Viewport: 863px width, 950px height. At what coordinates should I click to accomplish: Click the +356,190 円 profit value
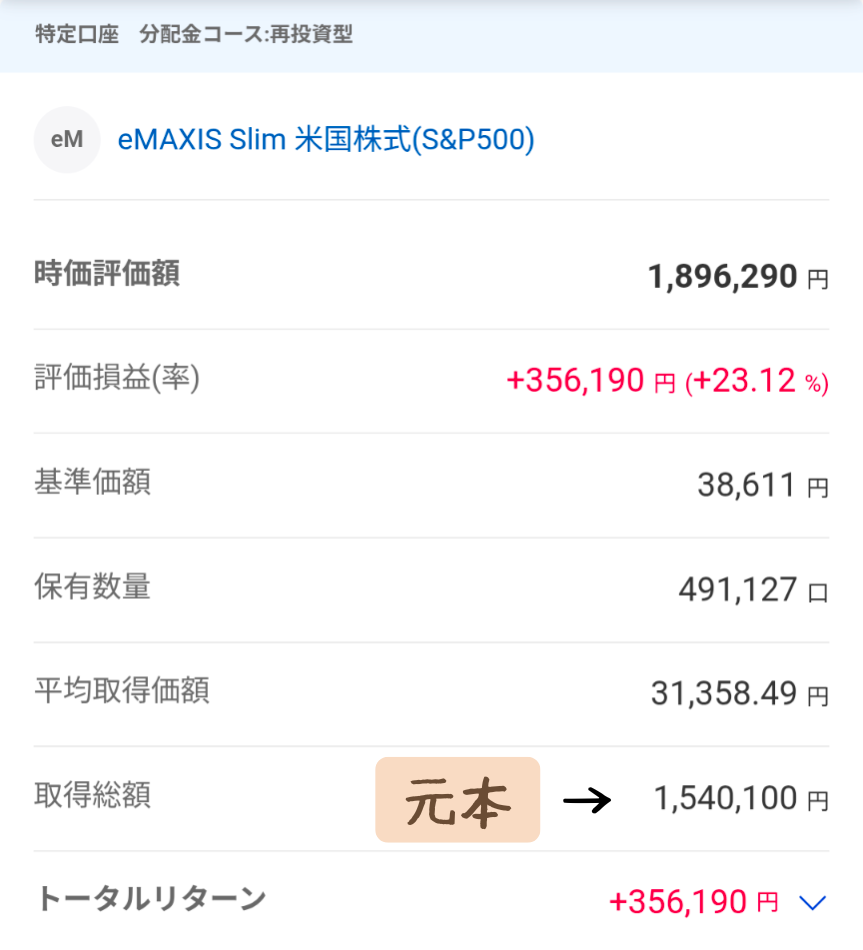click(591, 381)
